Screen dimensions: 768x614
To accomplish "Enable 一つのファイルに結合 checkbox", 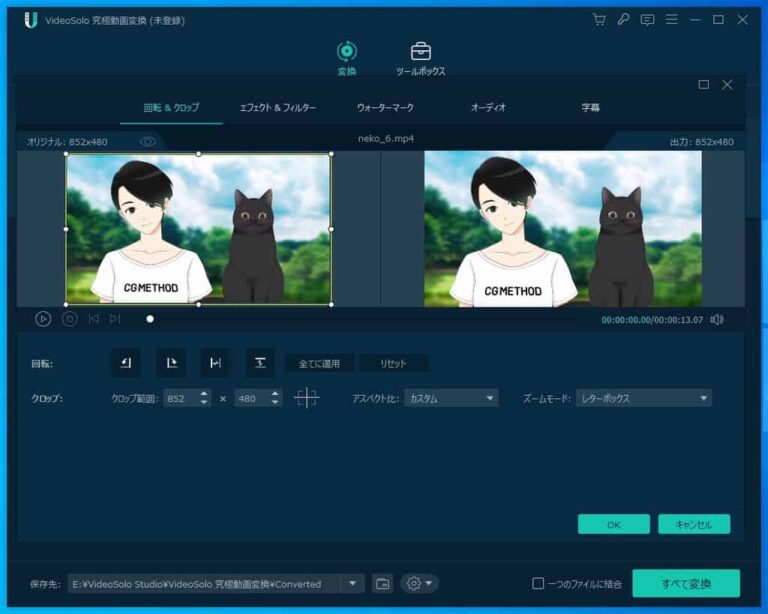I will [538, 584].
